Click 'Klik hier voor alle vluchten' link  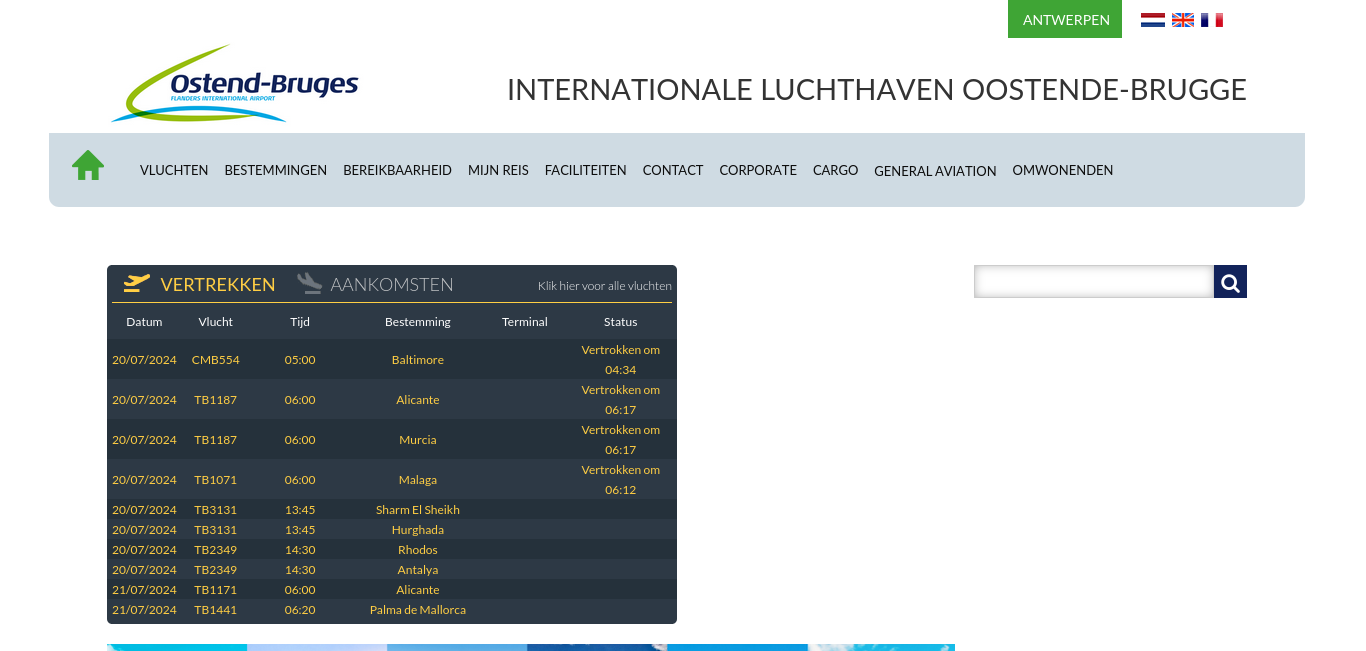coord(605,285)
